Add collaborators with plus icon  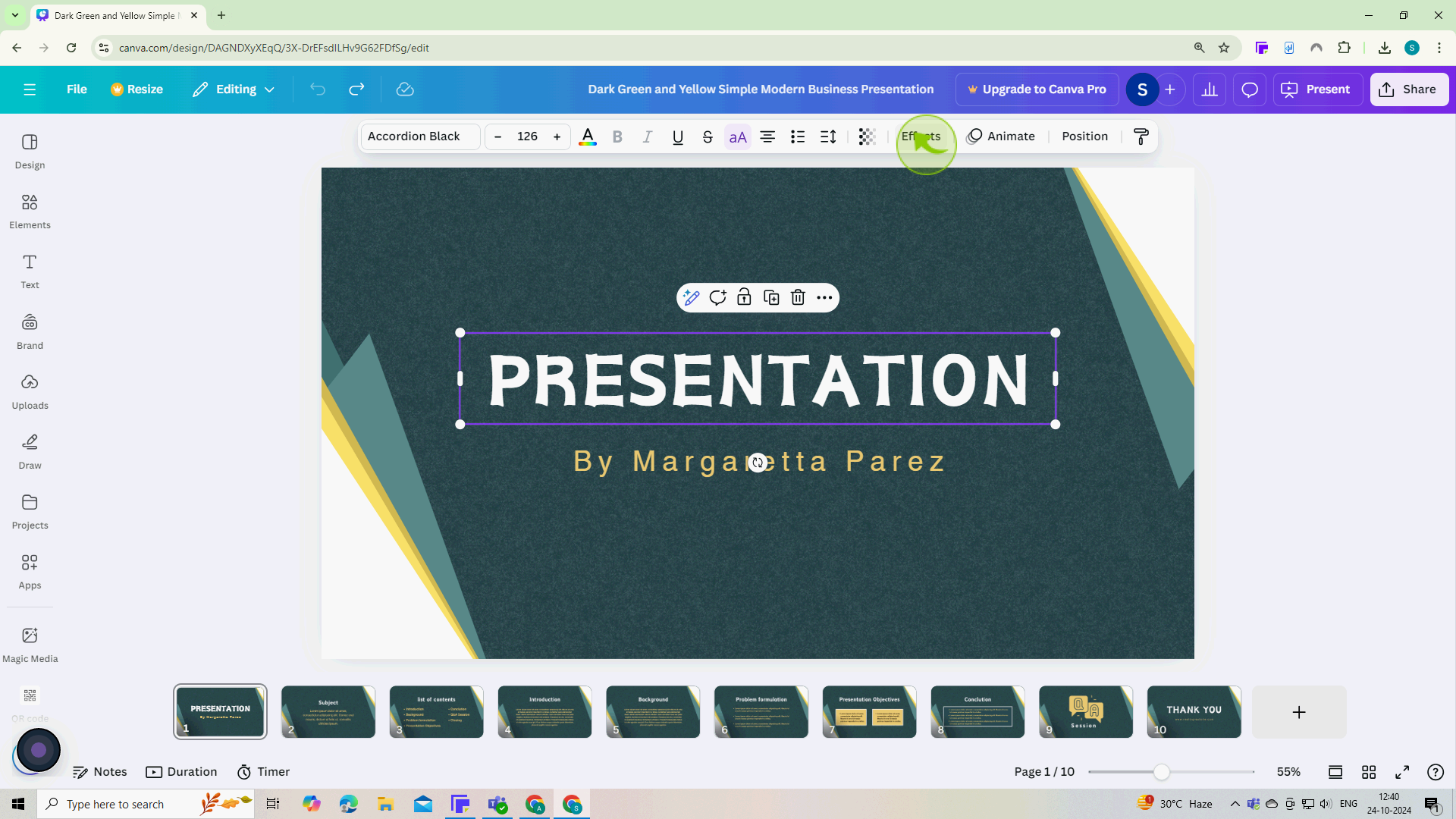click(x=1170, y=89)
